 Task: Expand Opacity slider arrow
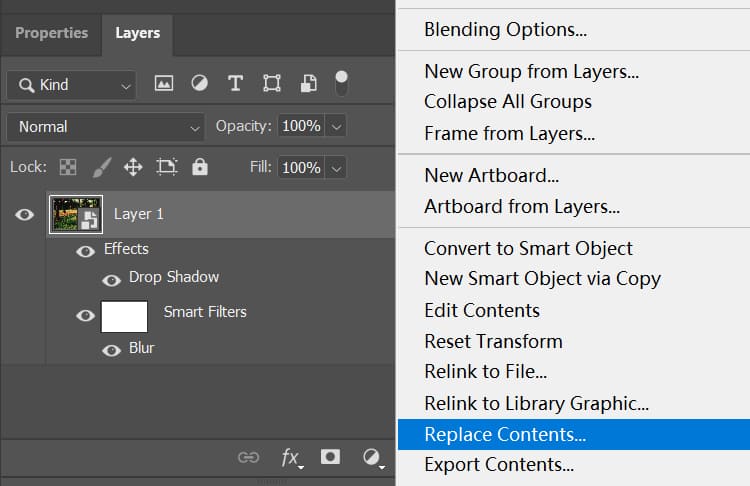coord(336,126)
